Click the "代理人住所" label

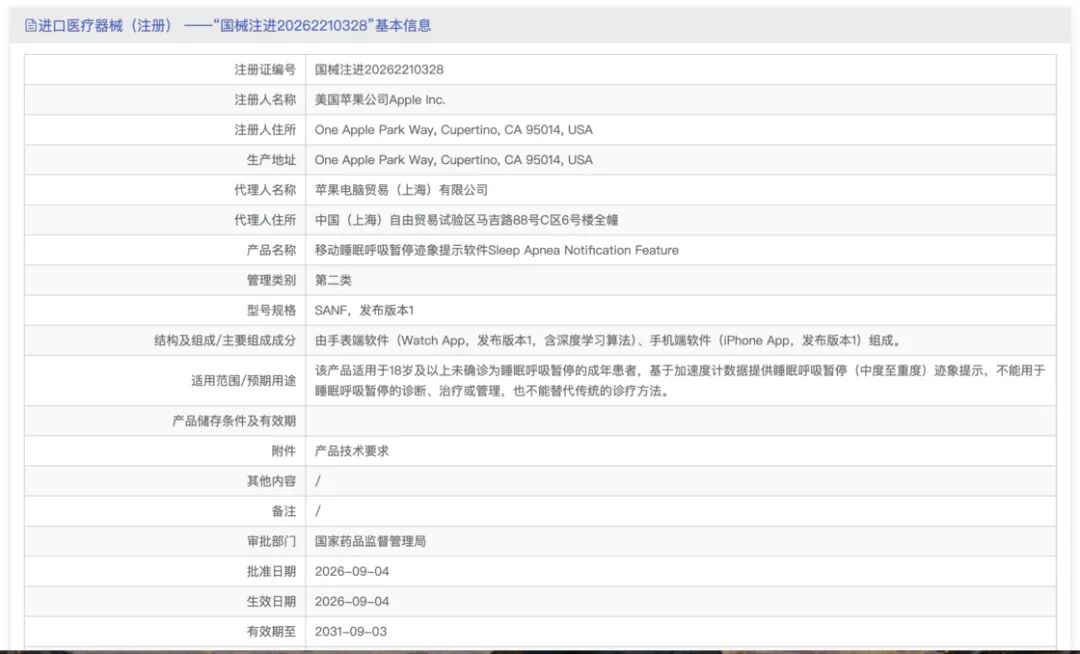(265, 220)
